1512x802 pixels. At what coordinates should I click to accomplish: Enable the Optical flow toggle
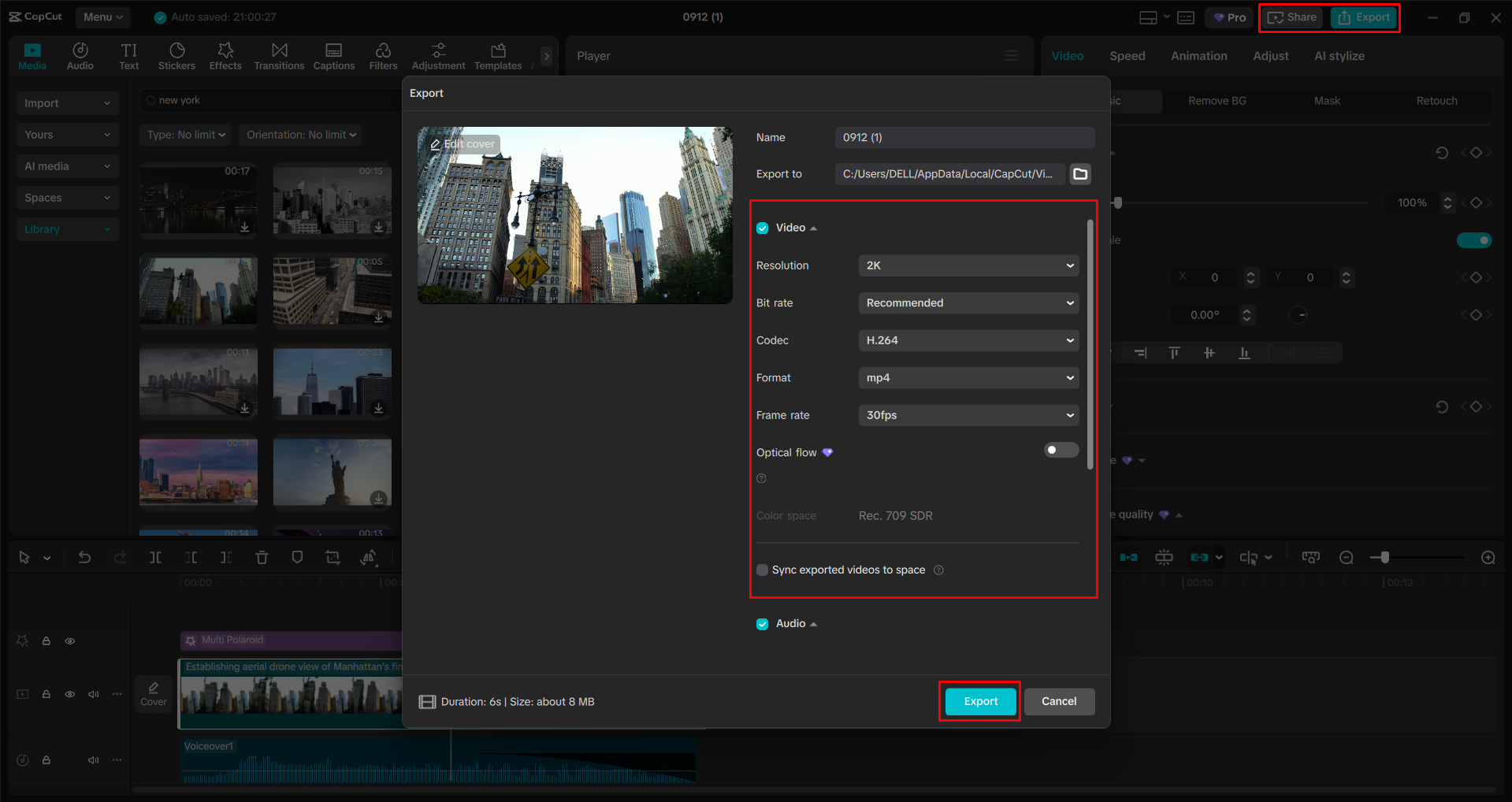tap(1061, 449)
